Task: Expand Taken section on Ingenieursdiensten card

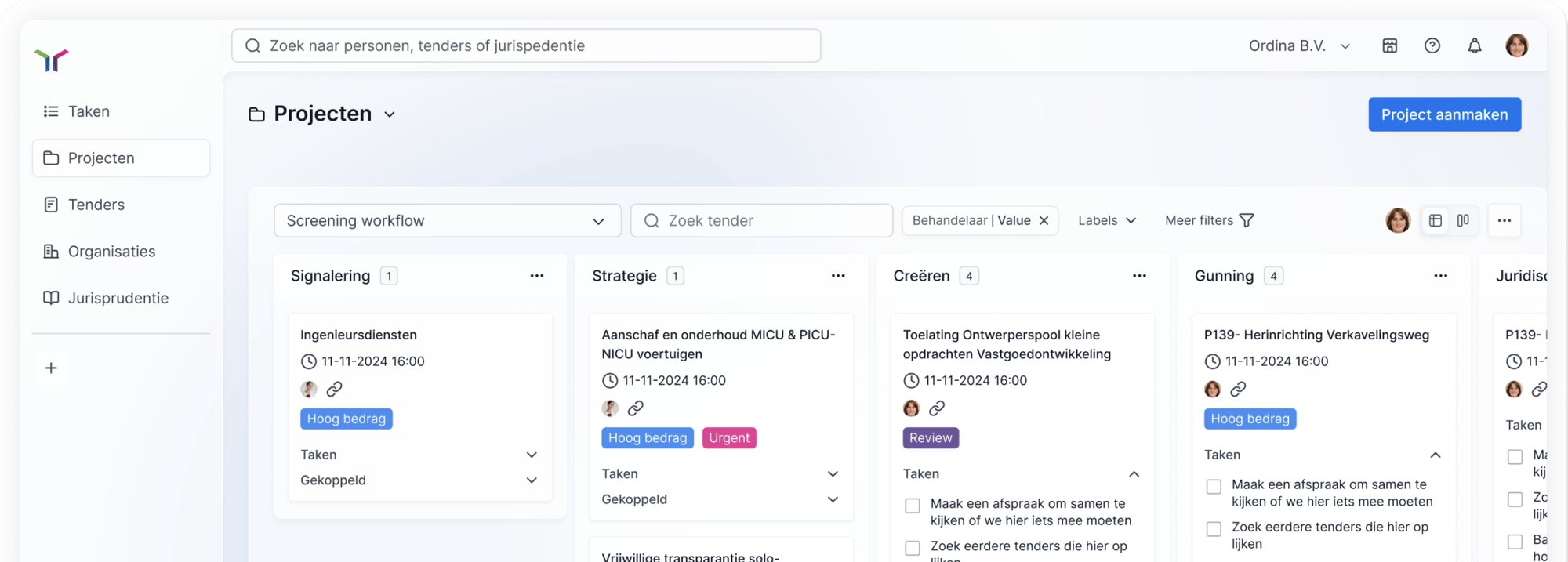Action: coord(532,455)
